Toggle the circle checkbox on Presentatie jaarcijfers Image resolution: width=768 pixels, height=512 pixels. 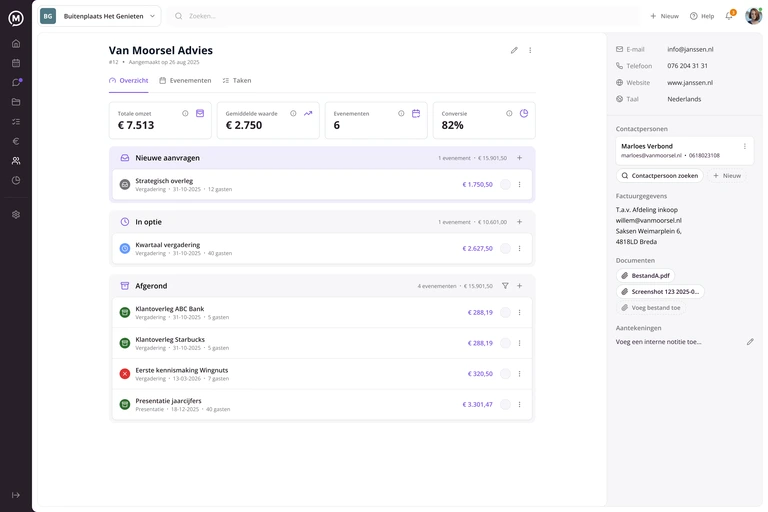click(x=505, y=404)
